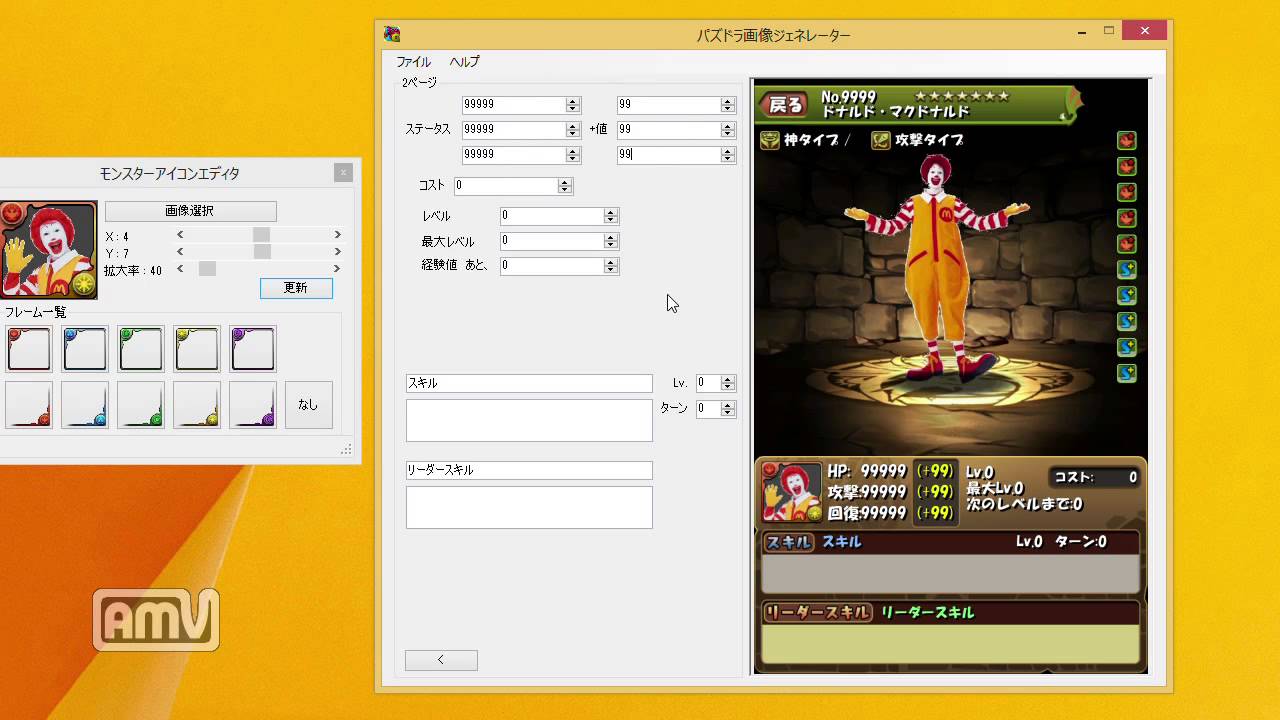The height and width of the screenshot is (720, 1280).
Task: Adjust the 拡大率 zoom slider thumb
Action: [x=207, y=269]
